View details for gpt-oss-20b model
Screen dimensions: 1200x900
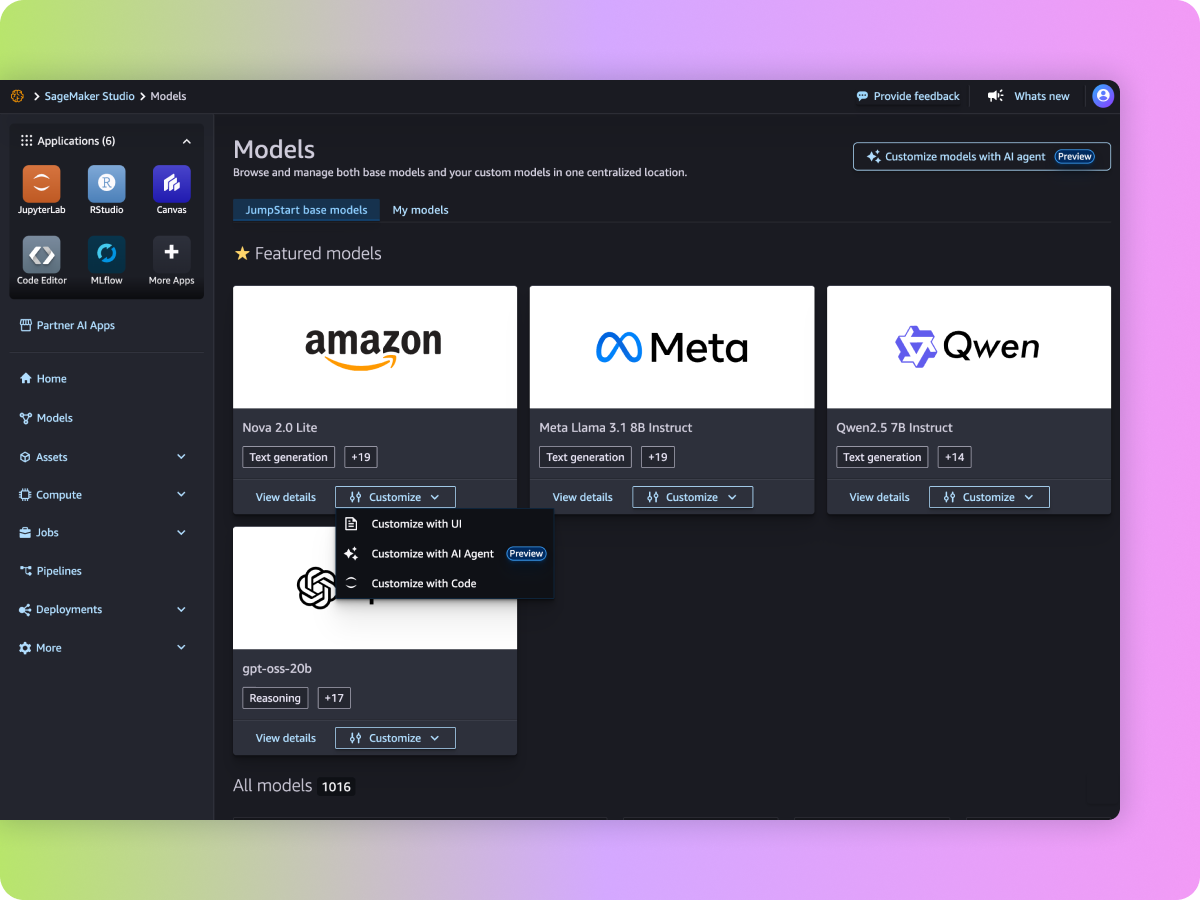285,738
